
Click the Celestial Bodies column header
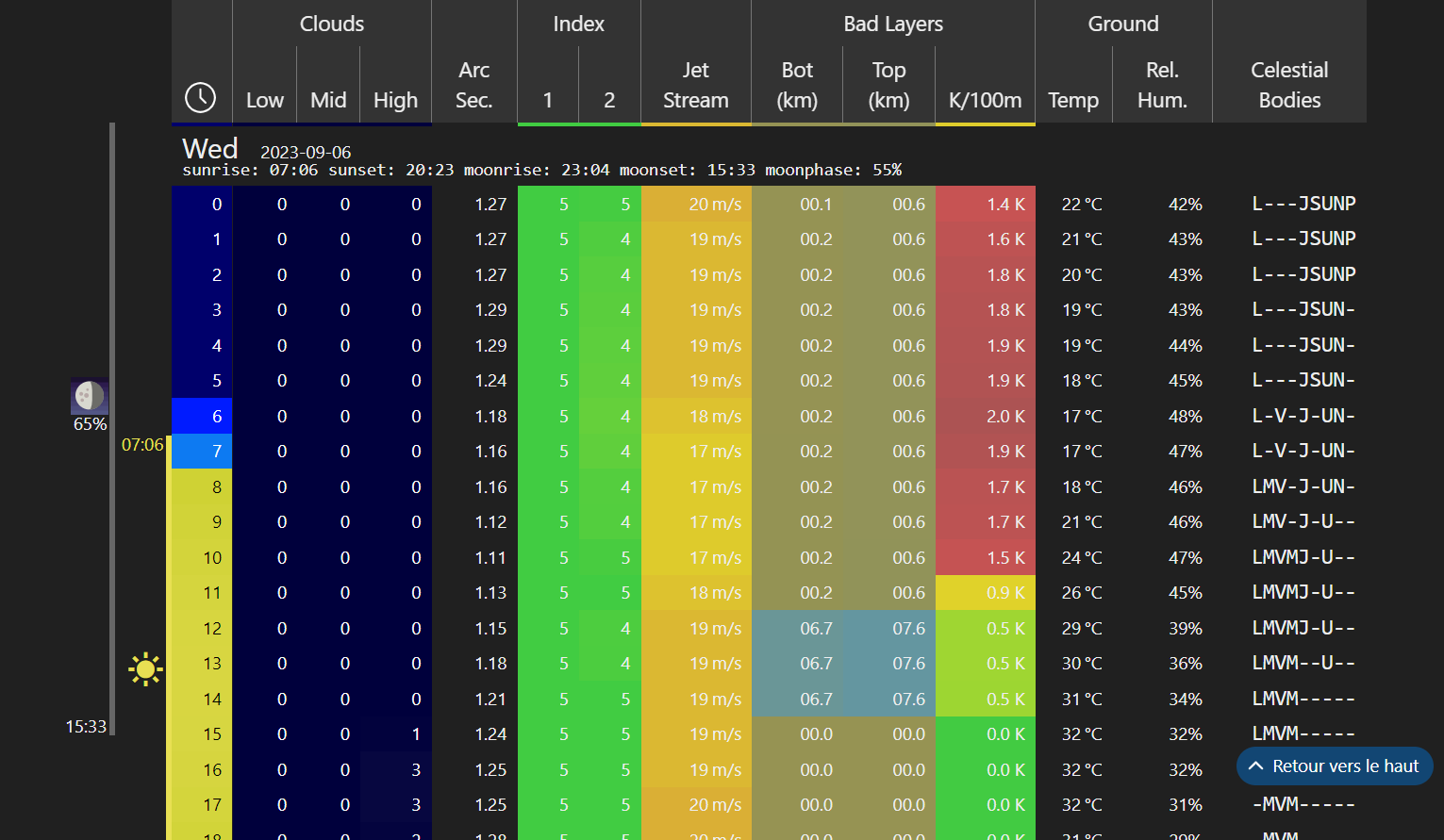coord(1288,85)
